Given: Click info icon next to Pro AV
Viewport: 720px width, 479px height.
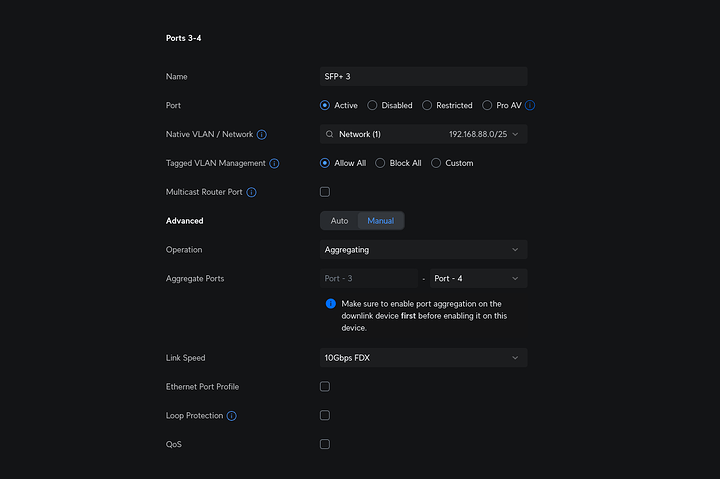Looking at the screenshot, I should point(530,105).
